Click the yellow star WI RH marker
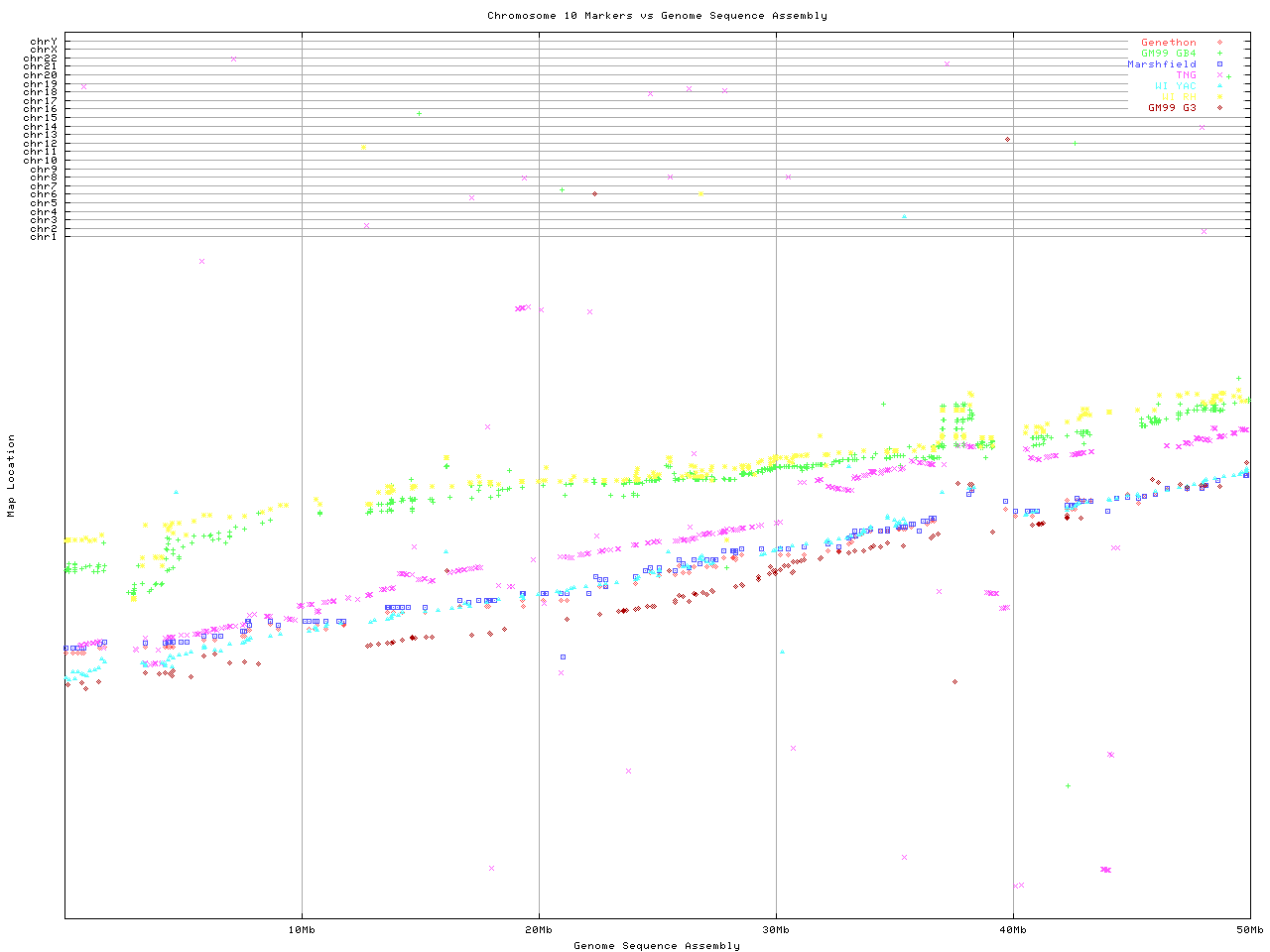The width and height of the screenshot is (1270, 952). coord(1219,97)
